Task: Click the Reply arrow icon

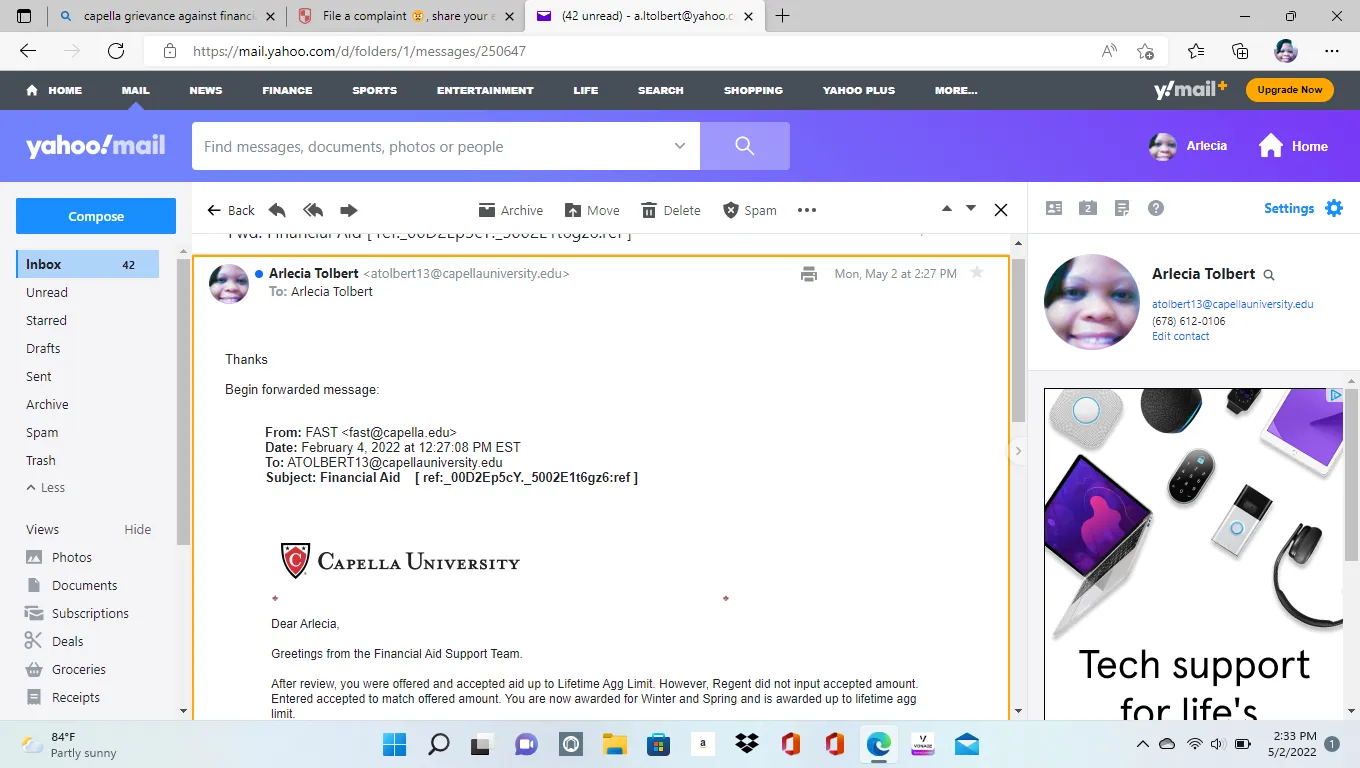Action: 277,210
